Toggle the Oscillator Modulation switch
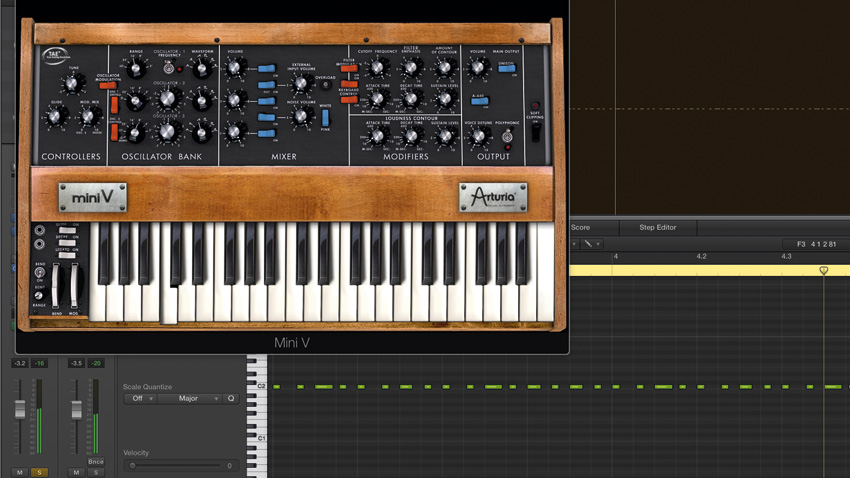This screenshot has width=850, height=478. pos(108,85)
